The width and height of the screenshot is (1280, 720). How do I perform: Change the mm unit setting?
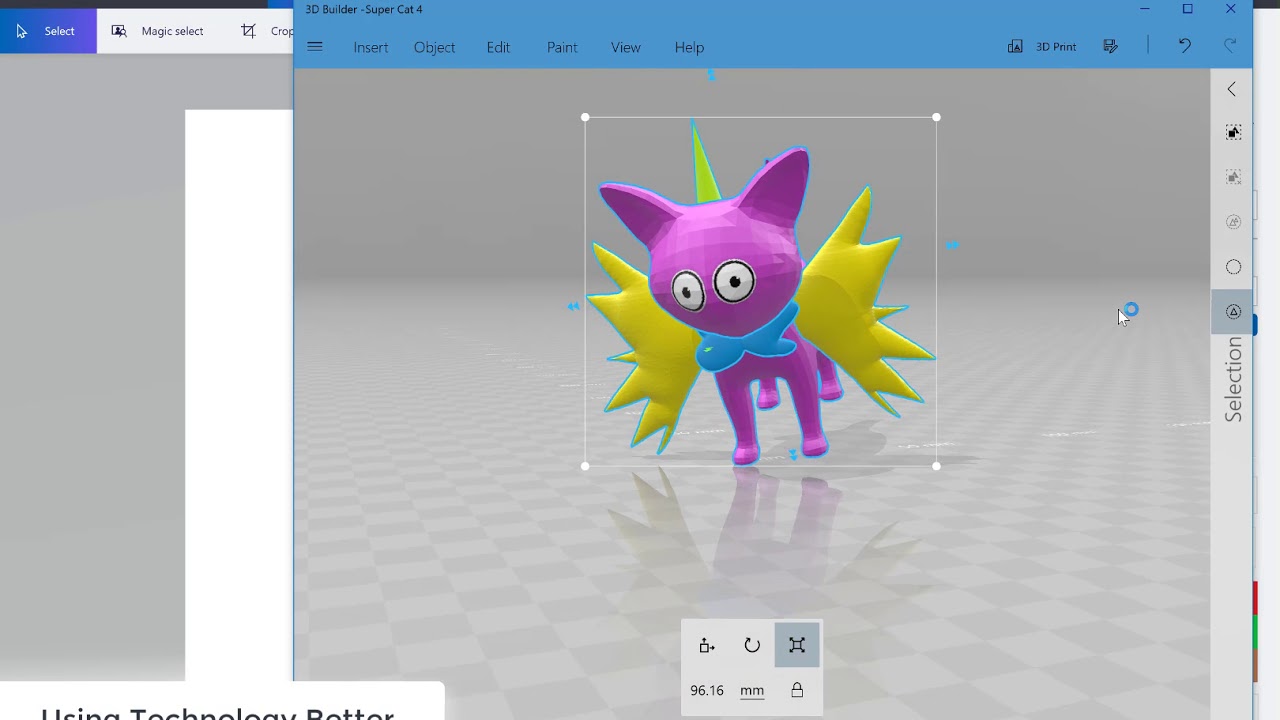752,690
